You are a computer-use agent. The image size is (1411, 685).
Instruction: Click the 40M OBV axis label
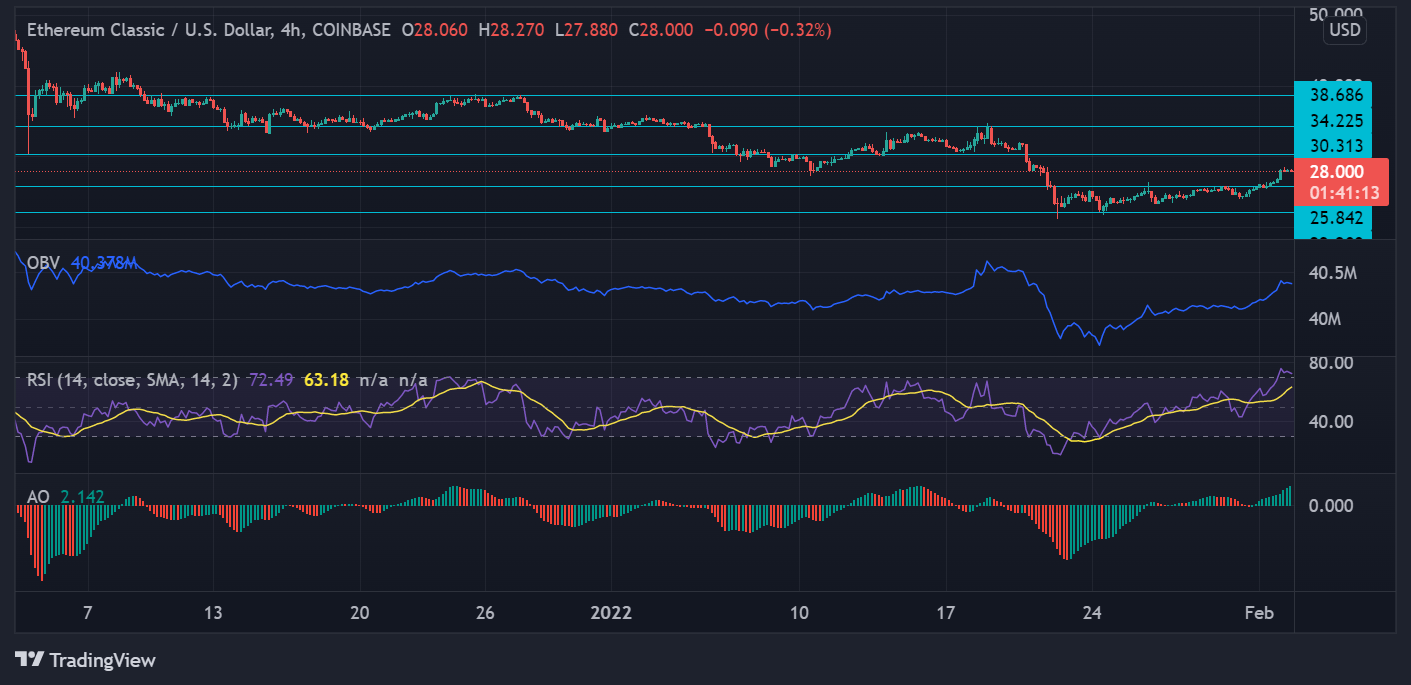[1325, 319]
